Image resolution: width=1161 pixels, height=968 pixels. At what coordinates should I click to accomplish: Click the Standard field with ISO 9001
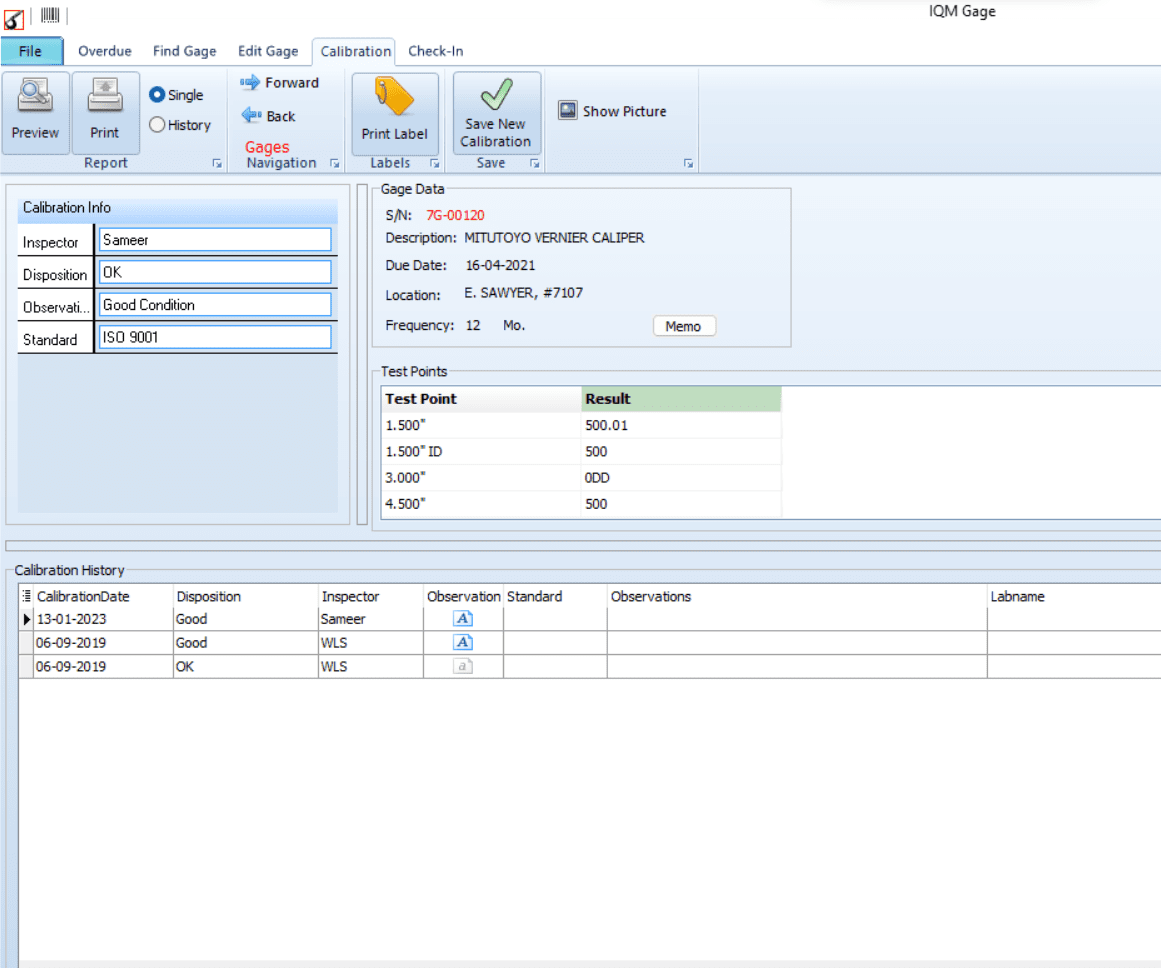click(215, 337)
